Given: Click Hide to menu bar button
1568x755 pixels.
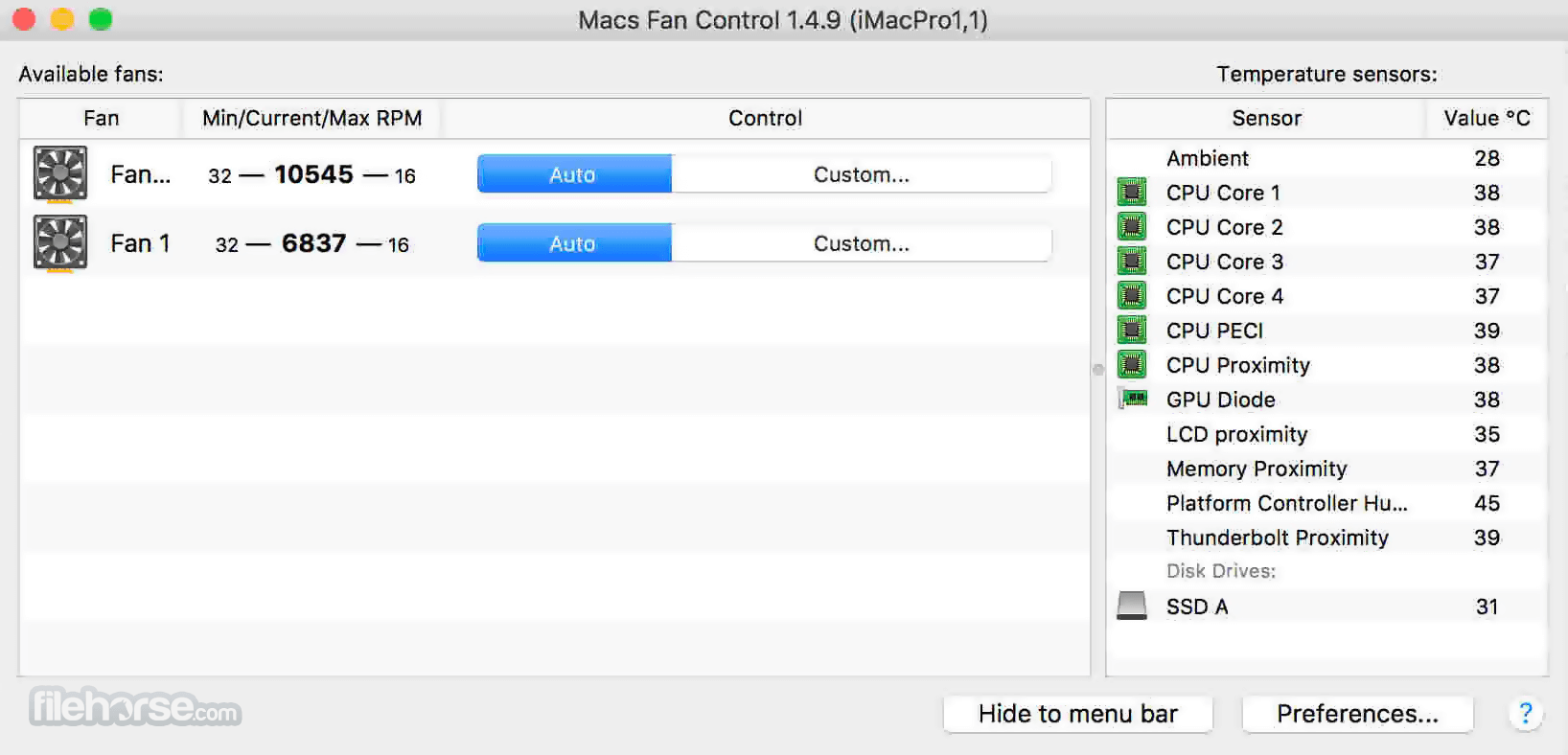Looking at the screenshot, I should point(1078,714).
